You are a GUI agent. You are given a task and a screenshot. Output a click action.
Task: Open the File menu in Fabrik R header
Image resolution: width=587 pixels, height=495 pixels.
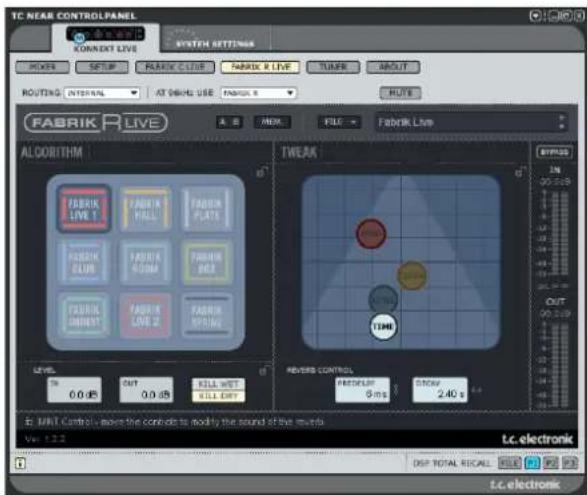340,122
